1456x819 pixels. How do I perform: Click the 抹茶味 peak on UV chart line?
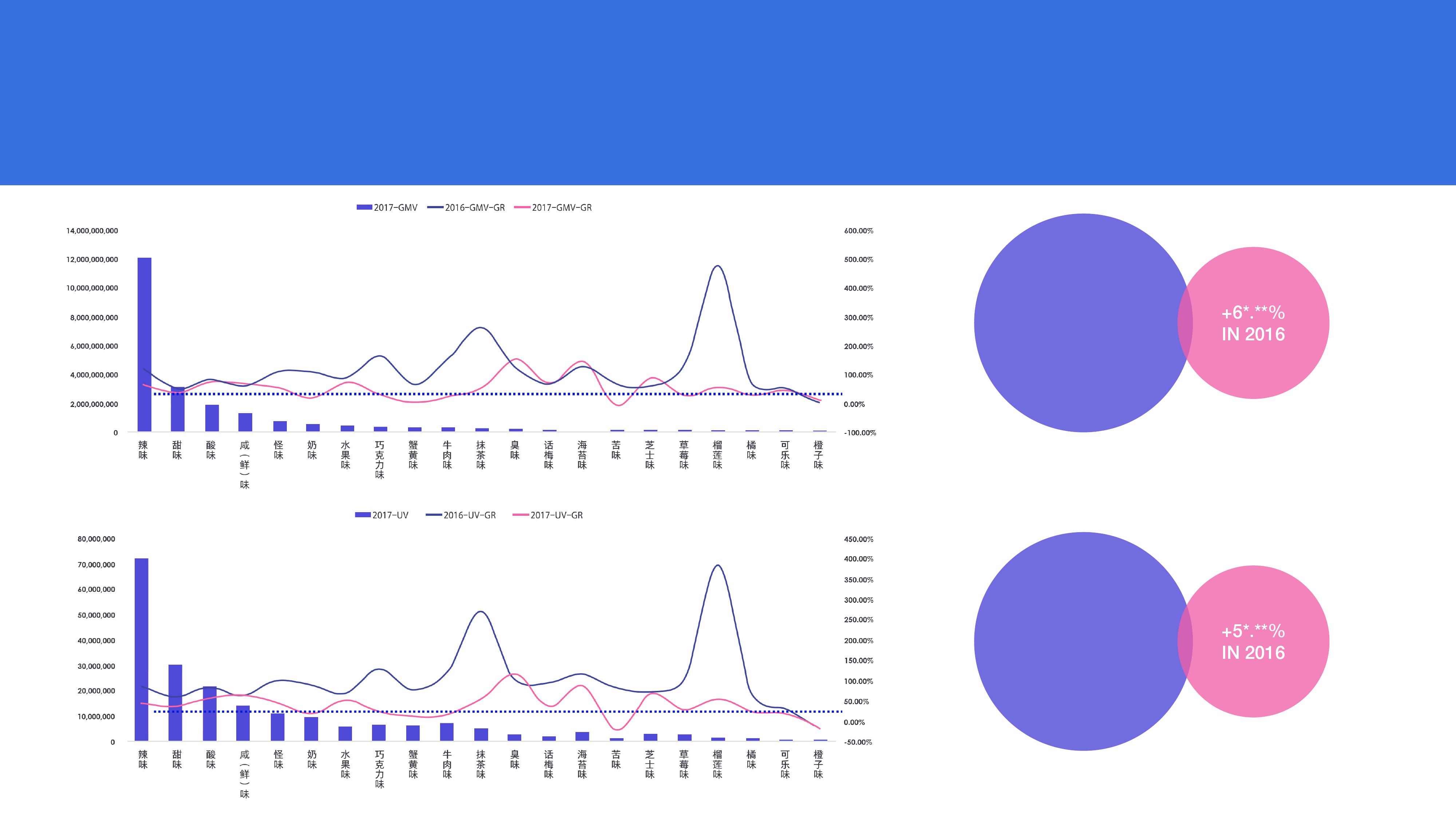480,612
